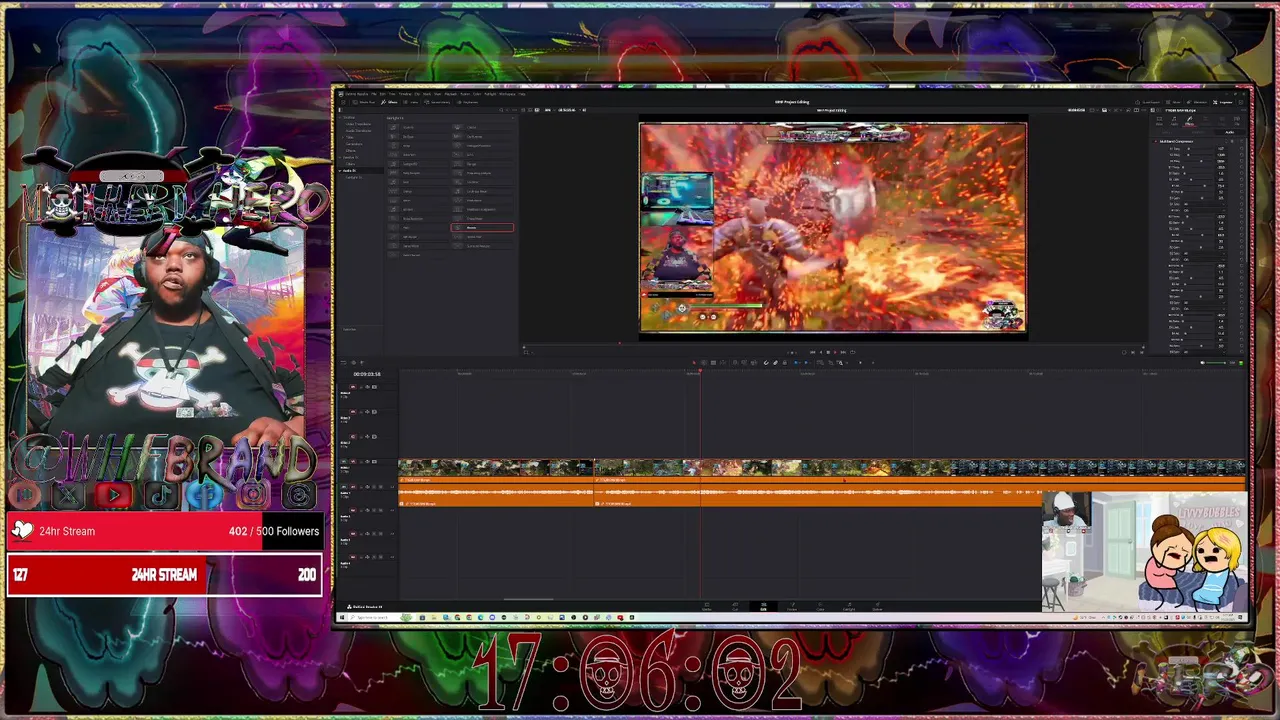
Task: Click the search icon in the Effects panel
Action: point(501,110)
